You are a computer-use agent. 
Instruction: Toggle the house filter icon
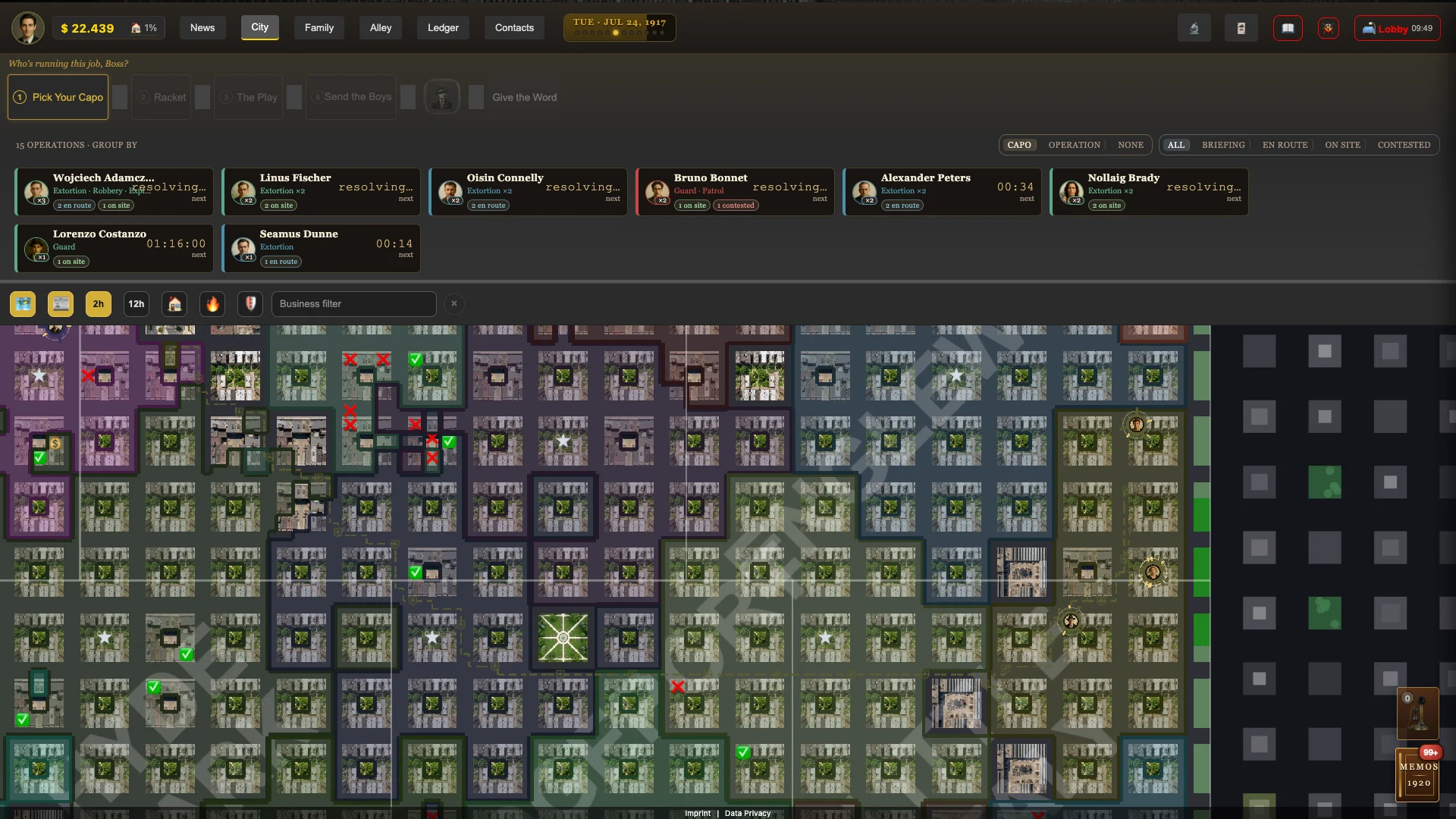pos(174,304)
